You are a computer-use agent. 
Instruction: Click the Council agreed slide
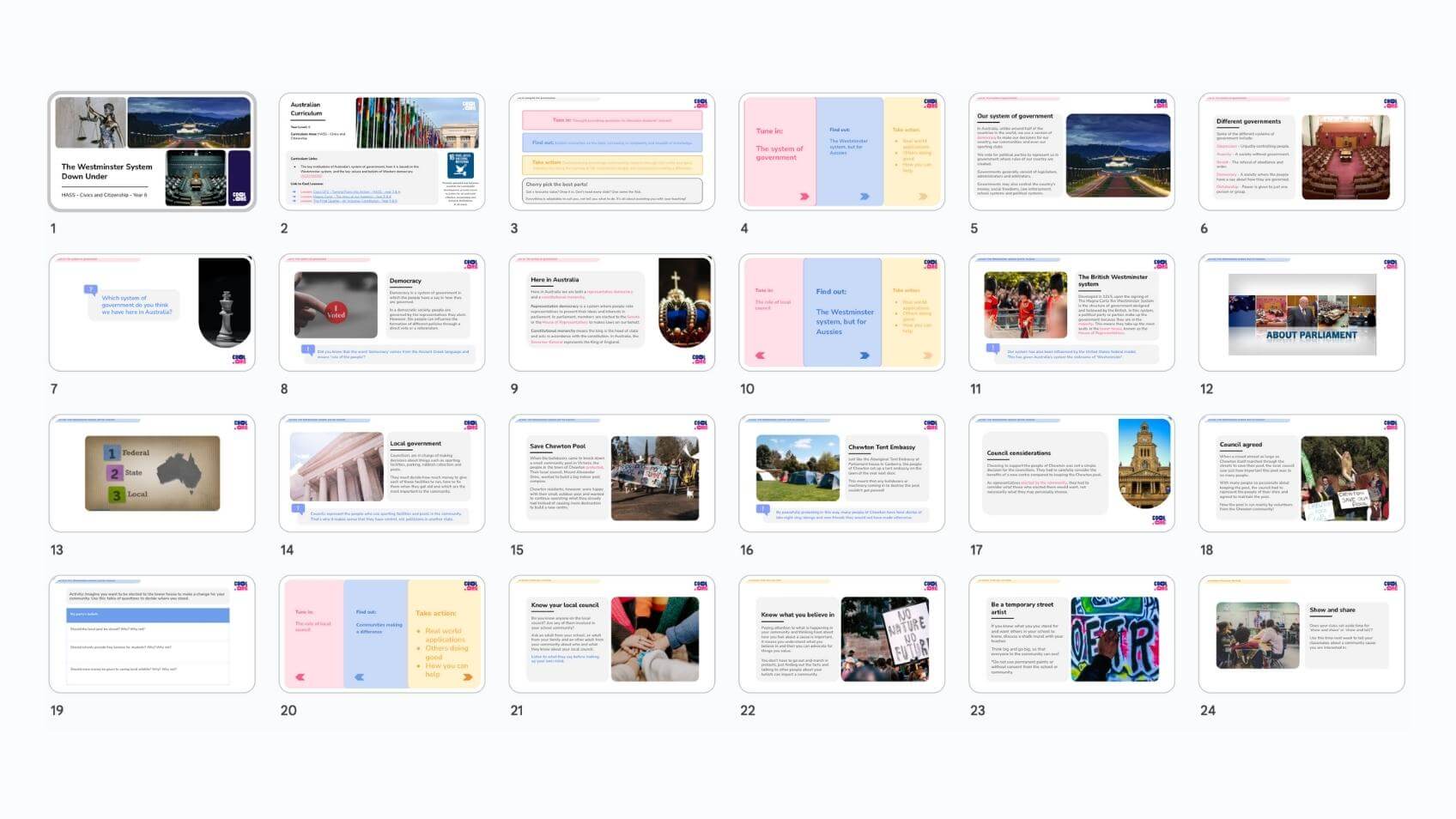pyautogui.click(x=1301, y=473)
